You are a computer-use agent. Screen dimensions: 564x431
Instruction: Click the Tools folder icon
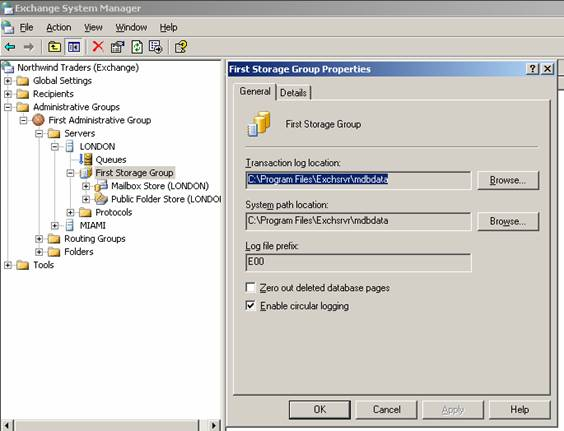23,265
